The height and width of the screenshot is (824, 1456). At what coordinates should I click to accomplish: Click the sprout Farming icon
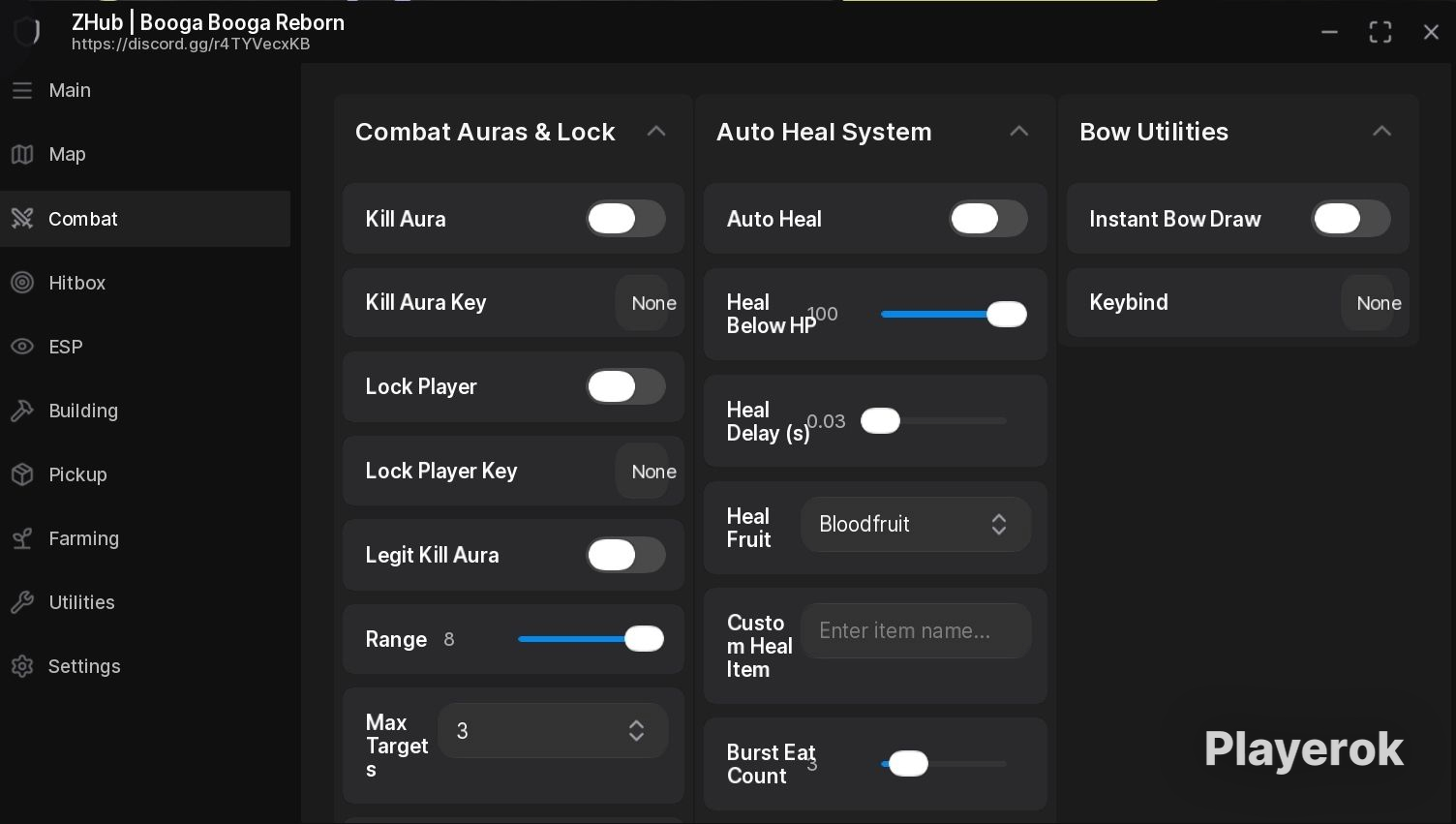tap(22, 538)
